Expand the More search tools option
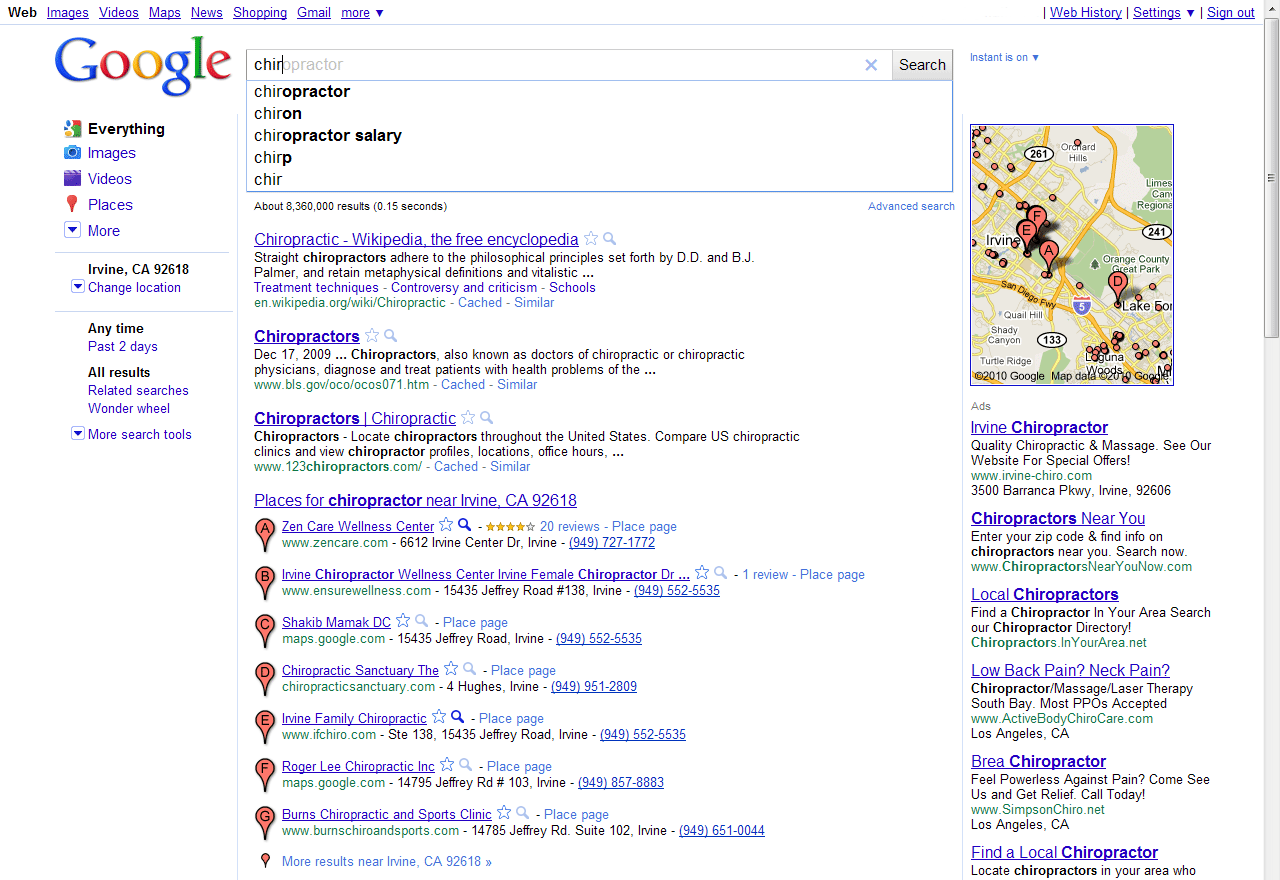The width and height of the screenshot is (1280, 880). (78, 434)
